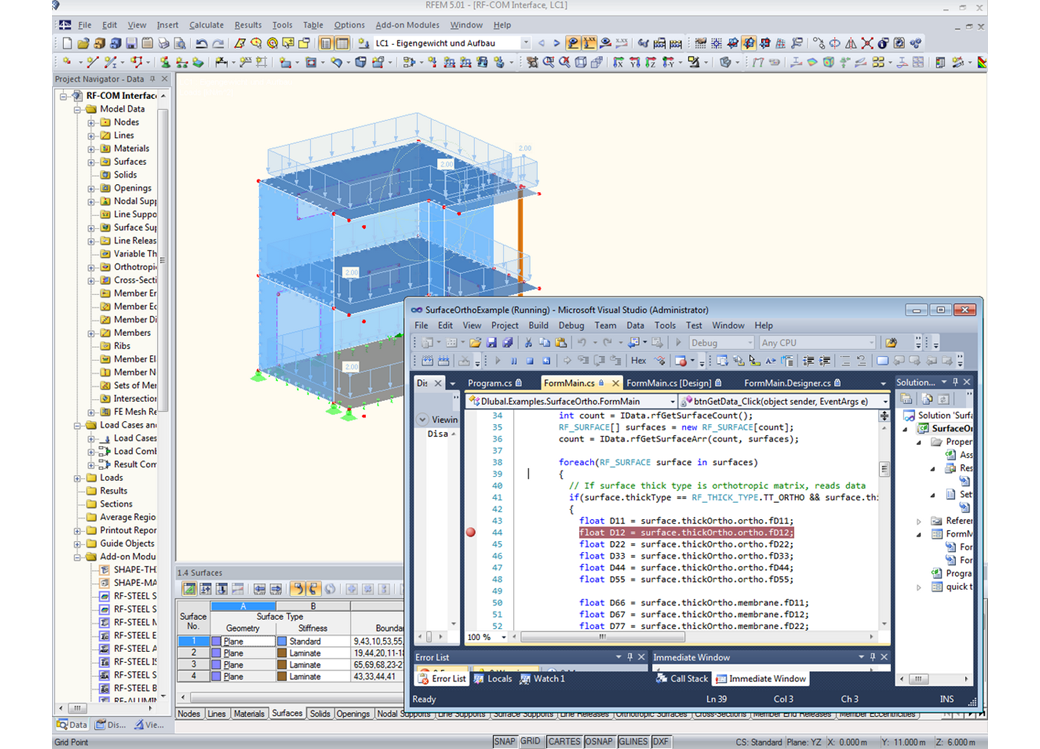Click the Print icon in RFEM toolbar
Viewport: 1040px width, 749px height.
(x=163, y=44)
